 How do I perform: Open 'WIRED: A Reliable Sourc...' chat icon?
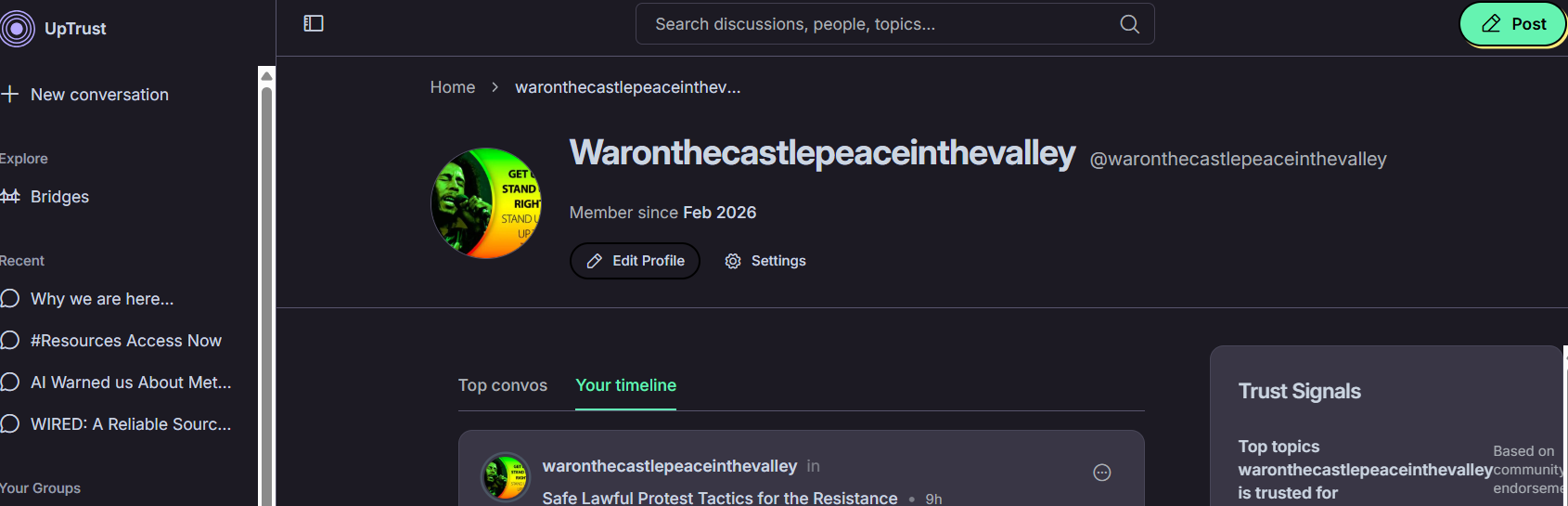click(10, 424)
